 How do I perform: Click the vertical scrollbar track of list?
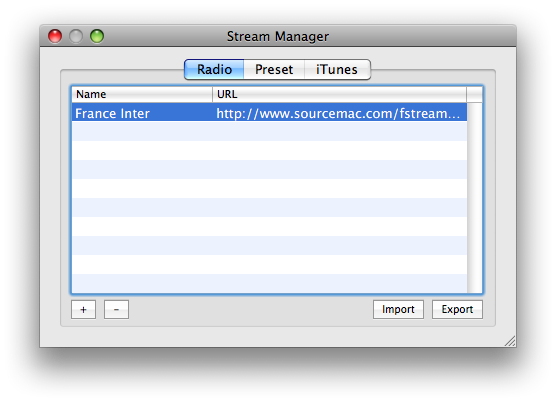(475, 198)
